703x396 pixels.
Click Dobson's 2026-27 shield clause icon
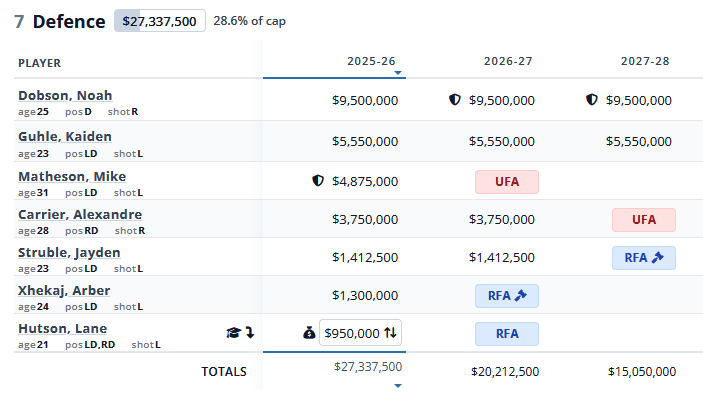[455, 100]
